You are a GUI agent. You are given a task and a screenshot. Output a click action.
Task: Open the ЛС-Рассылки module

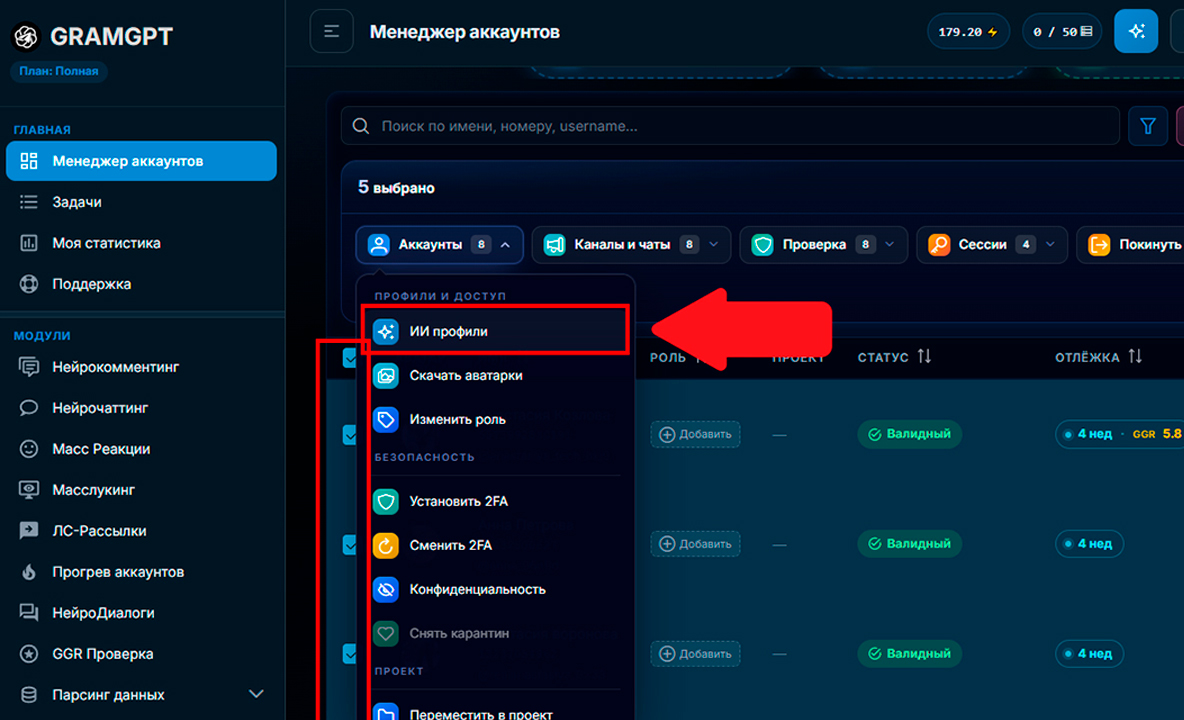coord(141,531)
